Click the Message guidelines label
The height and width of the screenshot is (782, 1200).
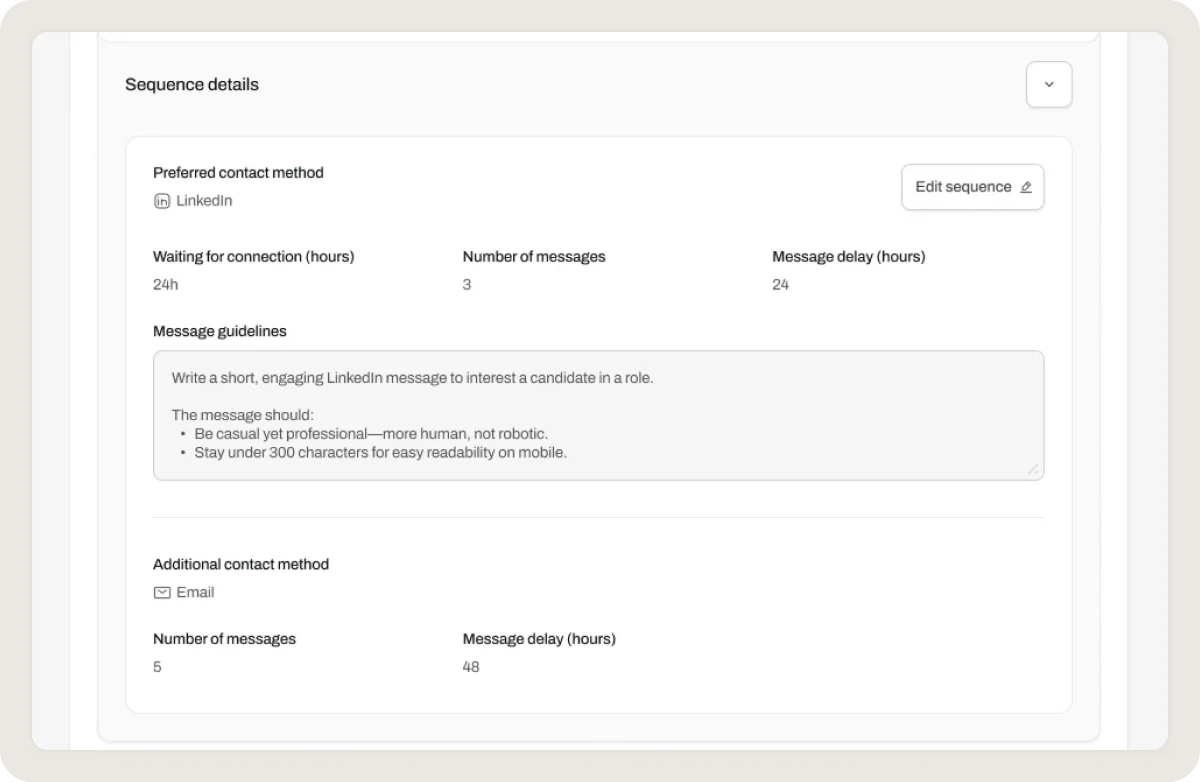[x=220, y=331]
